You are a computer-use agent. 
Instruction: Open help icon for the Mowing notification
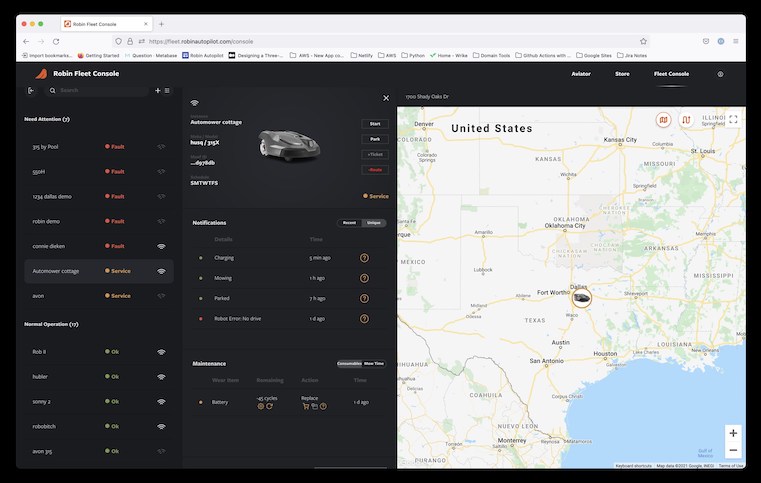pyautogui.click(x=364, y=278)
